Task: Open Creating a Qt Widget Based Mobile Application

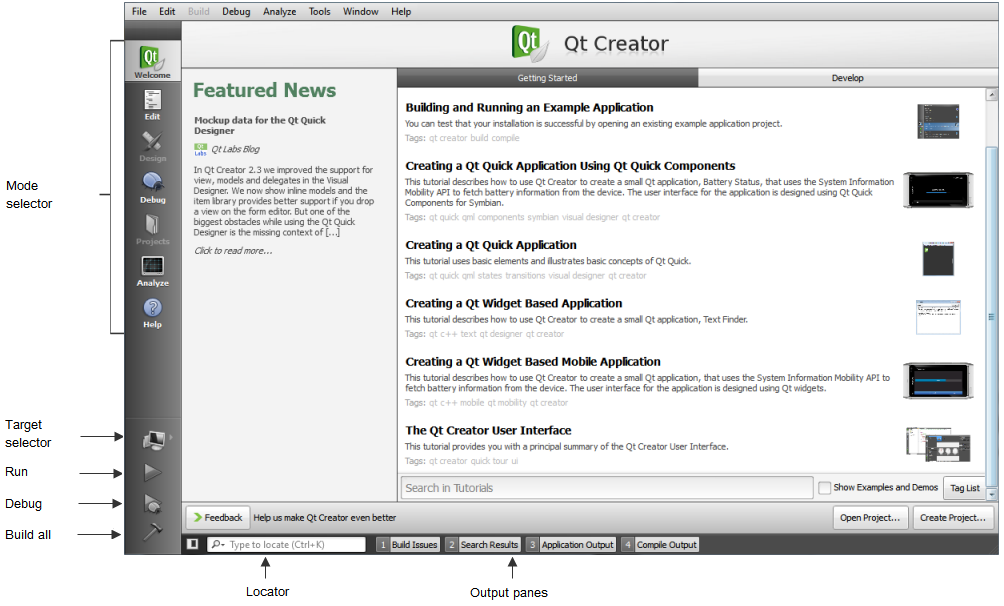Action: (533, 361)
